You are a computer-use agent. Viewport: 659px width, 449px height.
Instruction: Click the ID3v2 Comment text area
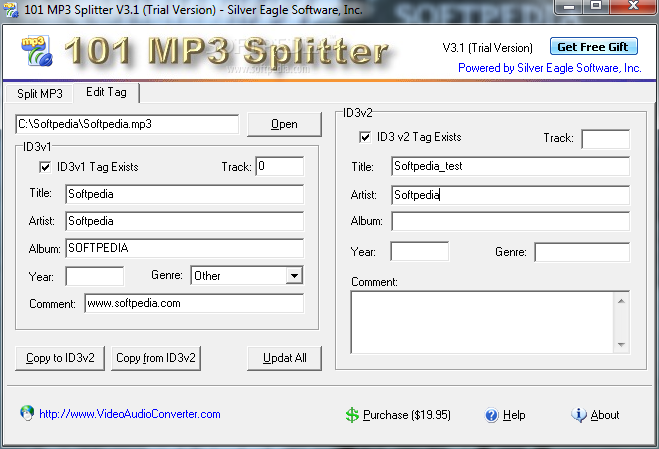482,322
